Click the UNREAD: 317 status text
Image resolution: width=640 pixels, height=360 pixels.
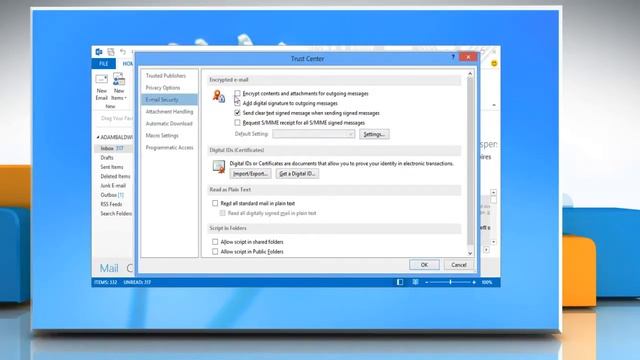click(x=137, y=282)
